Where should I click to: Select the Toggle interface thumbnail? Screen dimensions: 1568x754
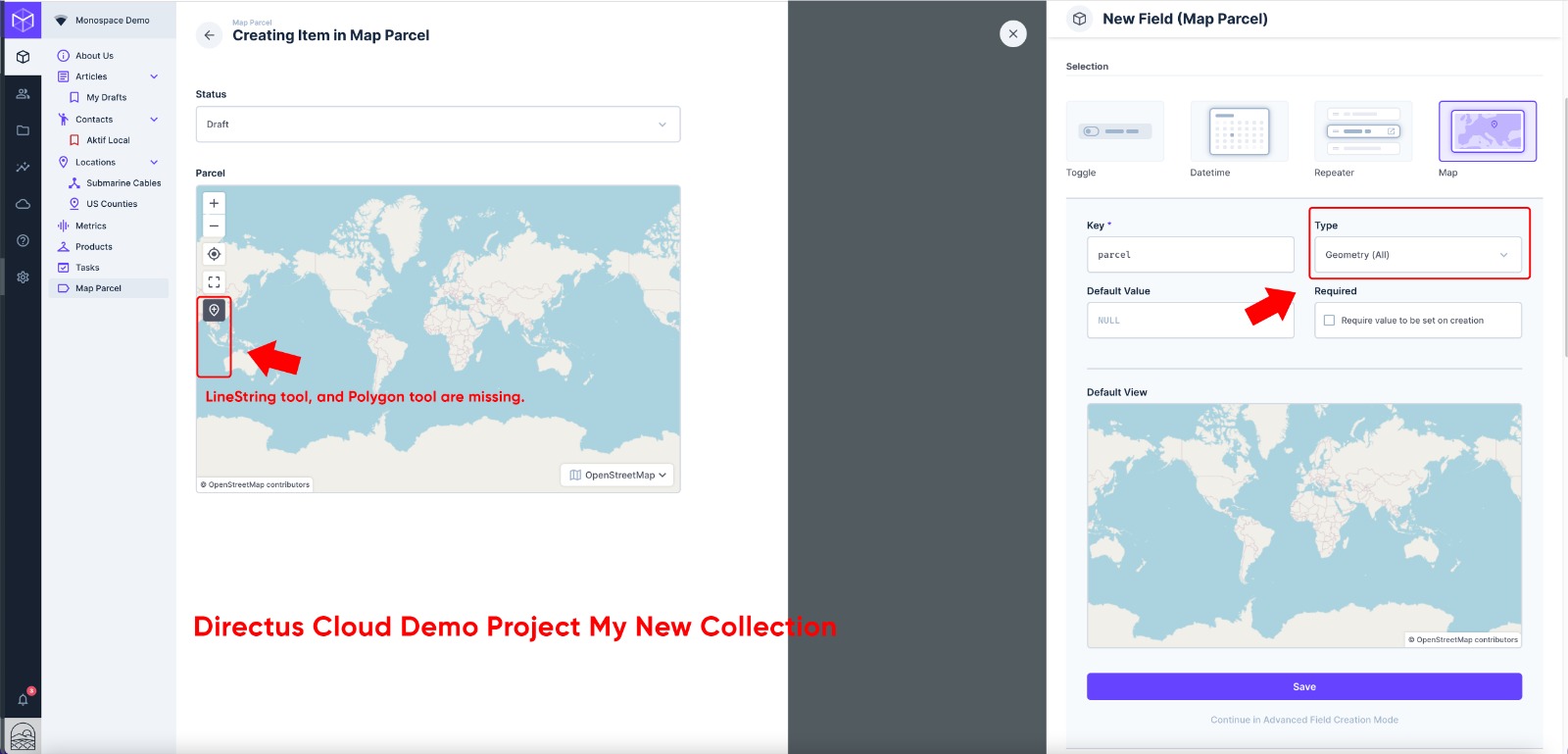coord(1115,131)
